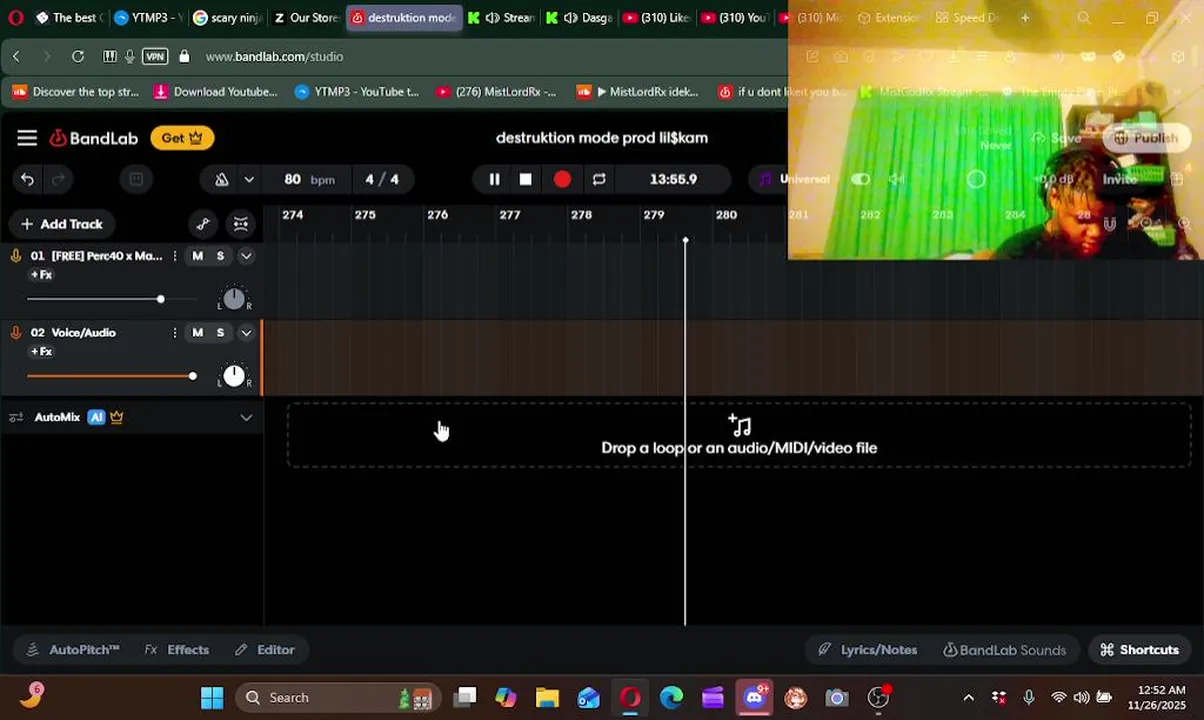This screenshot has height=720, width=1204.
Task: Expand Voice/Audio track settings chevron
Action: pos(246,333)
